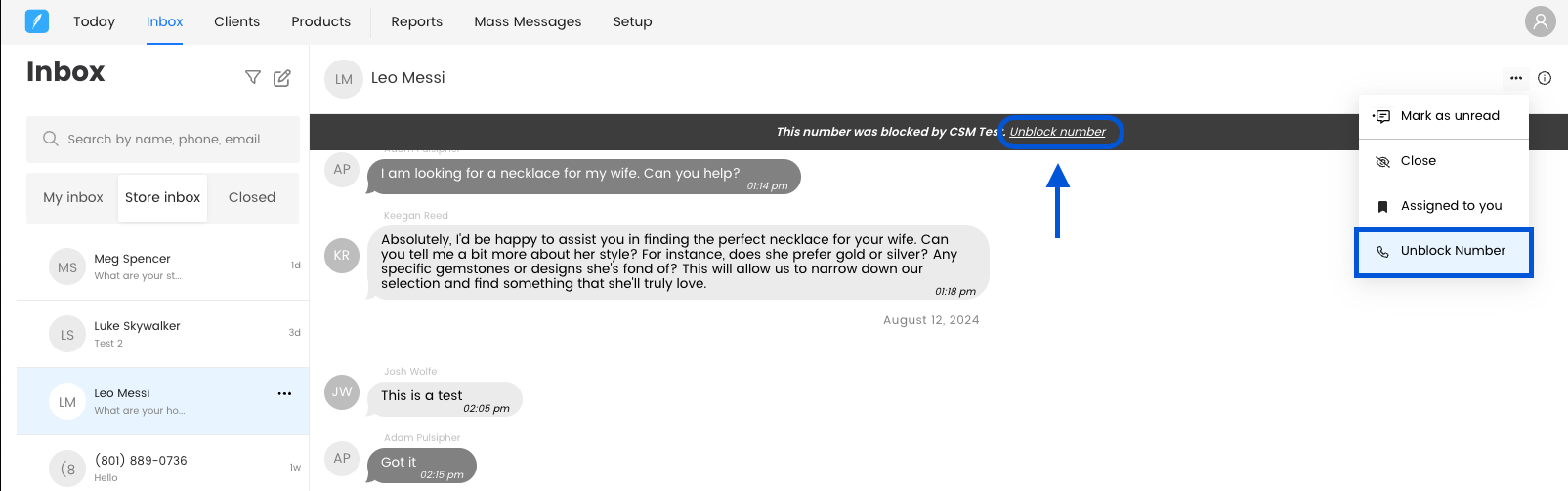Open Mass Messages from top navigation
Viewport: 1568px width, 491px height.
[x=528, y=21]
